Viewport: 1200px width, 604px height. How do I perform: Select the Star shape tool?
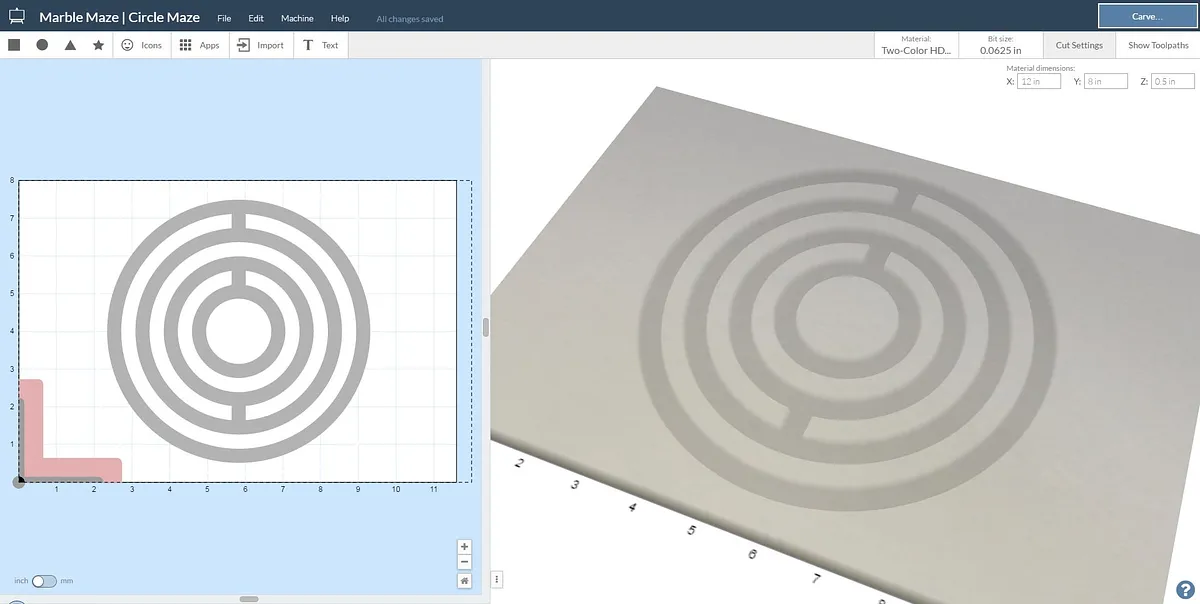point(98,45)
